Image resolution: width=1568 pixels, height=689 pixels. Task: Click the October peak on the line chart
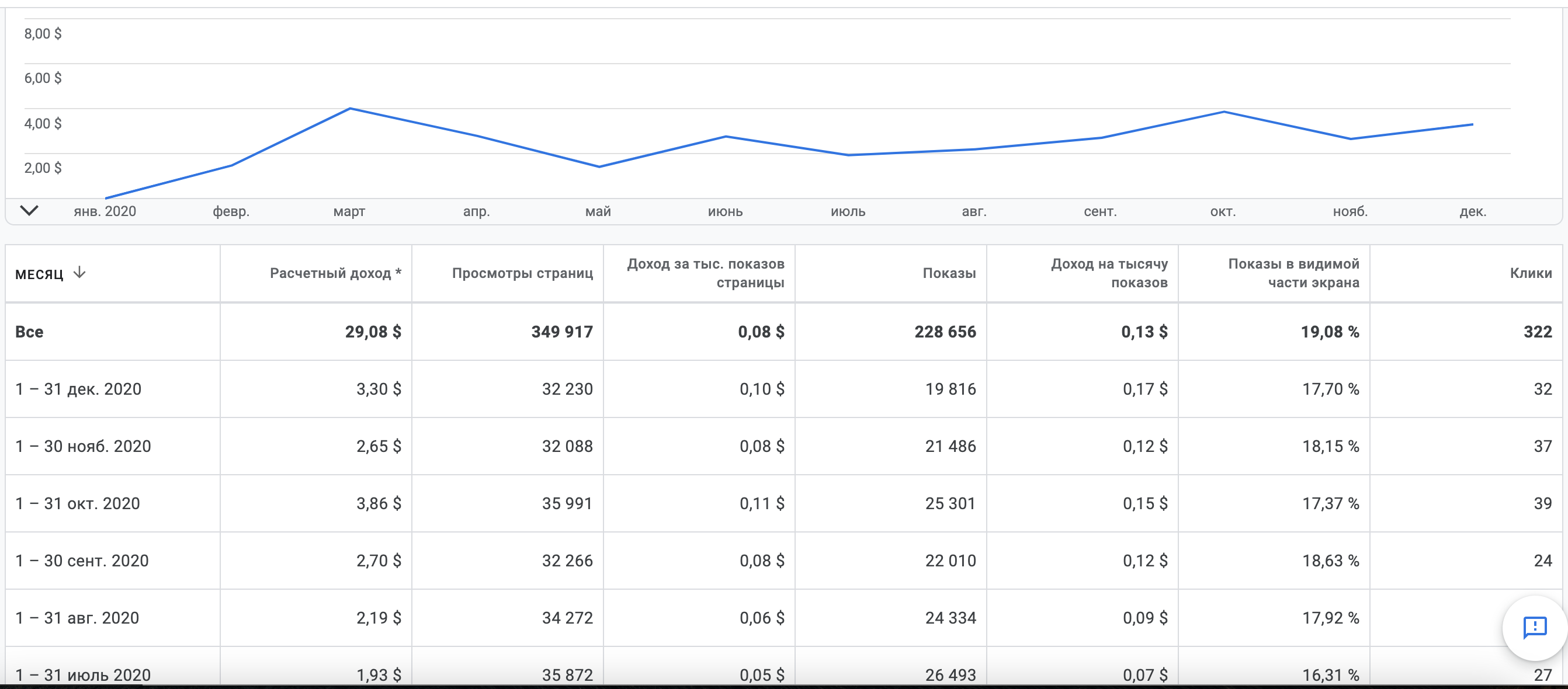pyautogui.click(x=1223, y=112)
